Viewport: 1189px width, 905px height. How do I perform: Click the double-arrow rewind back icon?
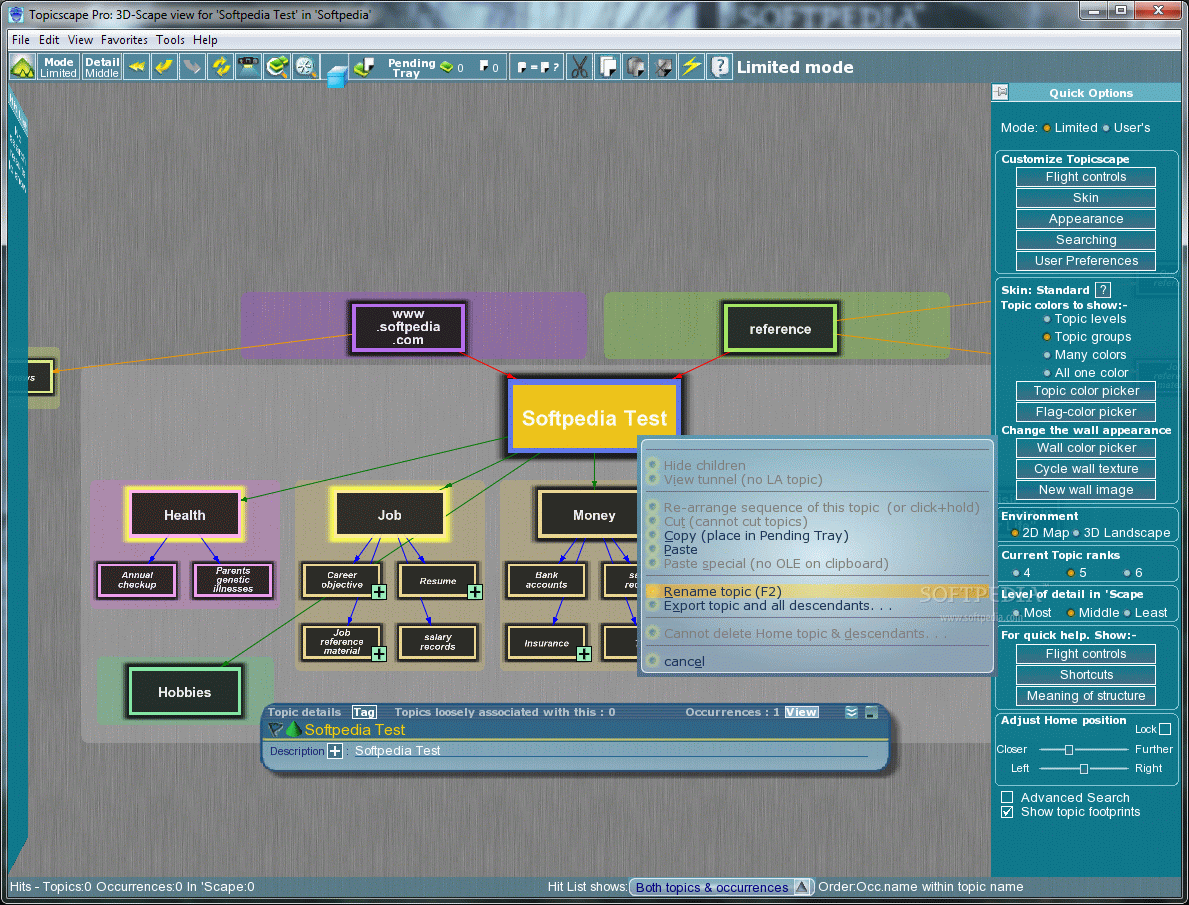[x=137, y=68]
